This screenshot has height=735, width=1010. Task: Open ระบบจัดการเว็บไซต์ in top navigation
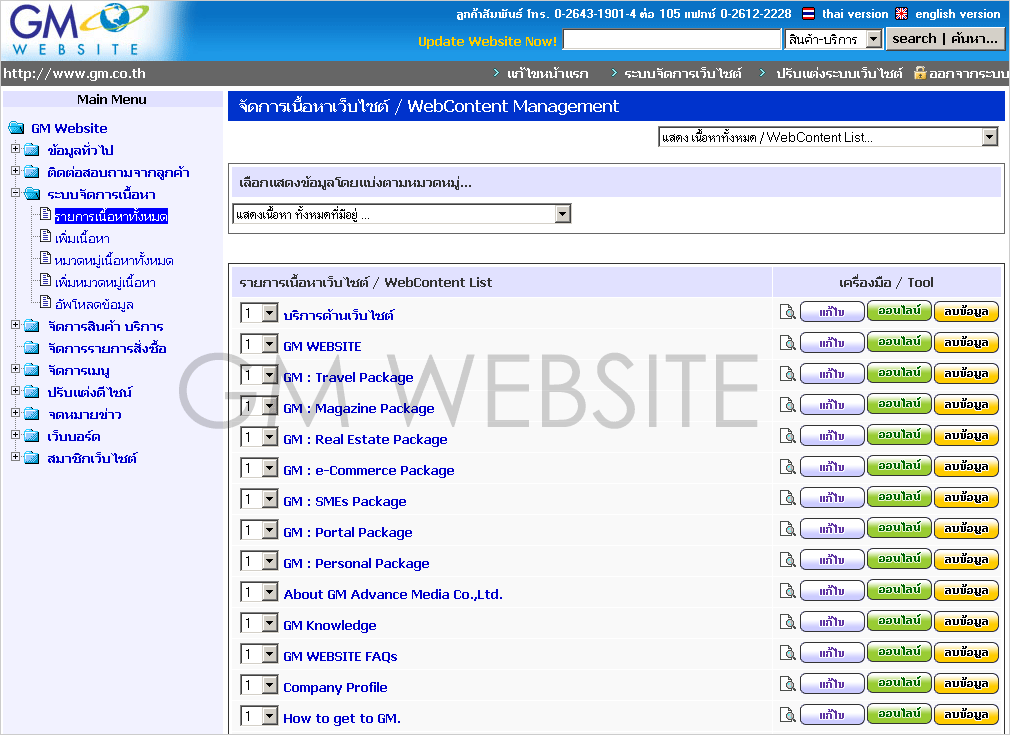pyautogui.click(x=683, y=73)
